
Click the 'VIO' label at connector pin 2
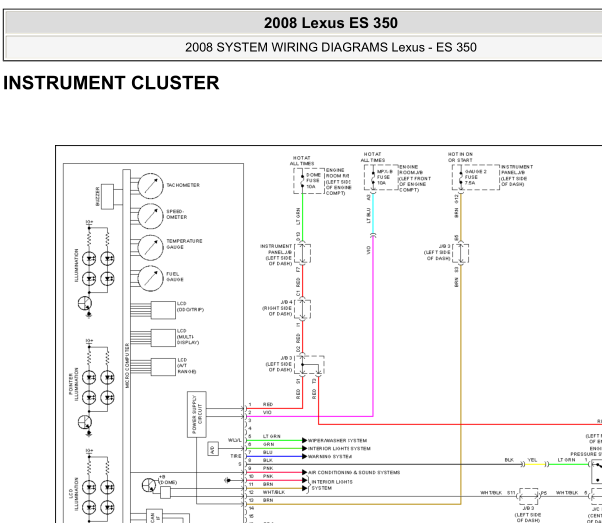(x=267, y=412)
